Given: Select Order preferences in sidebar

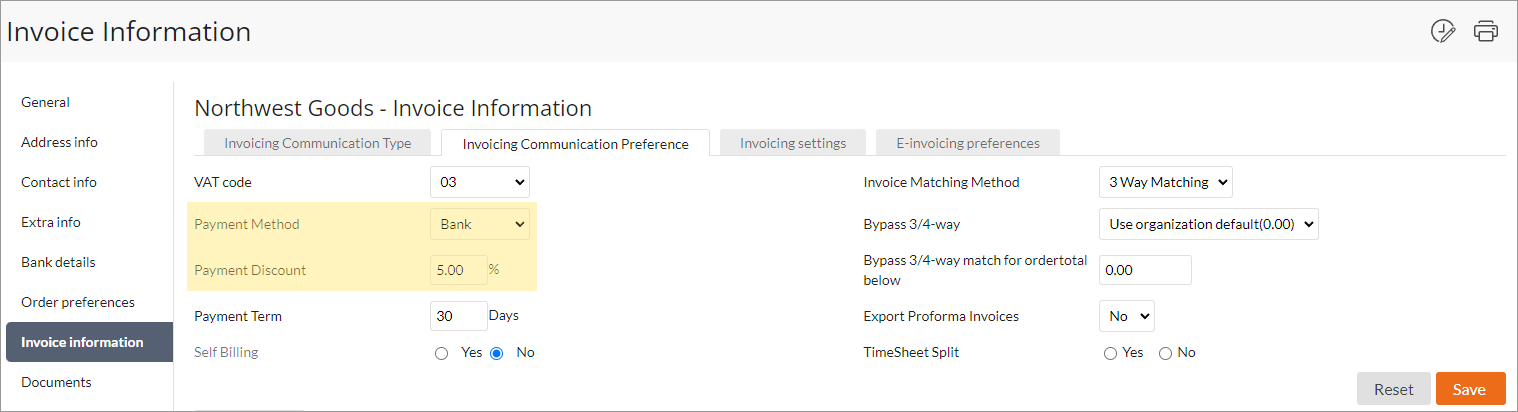Looking at the screenshot, I should tap(78, 302).
